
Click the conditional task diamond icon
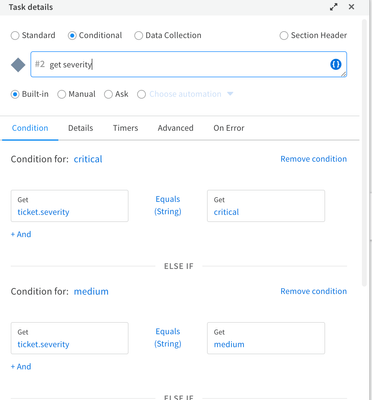18,65
